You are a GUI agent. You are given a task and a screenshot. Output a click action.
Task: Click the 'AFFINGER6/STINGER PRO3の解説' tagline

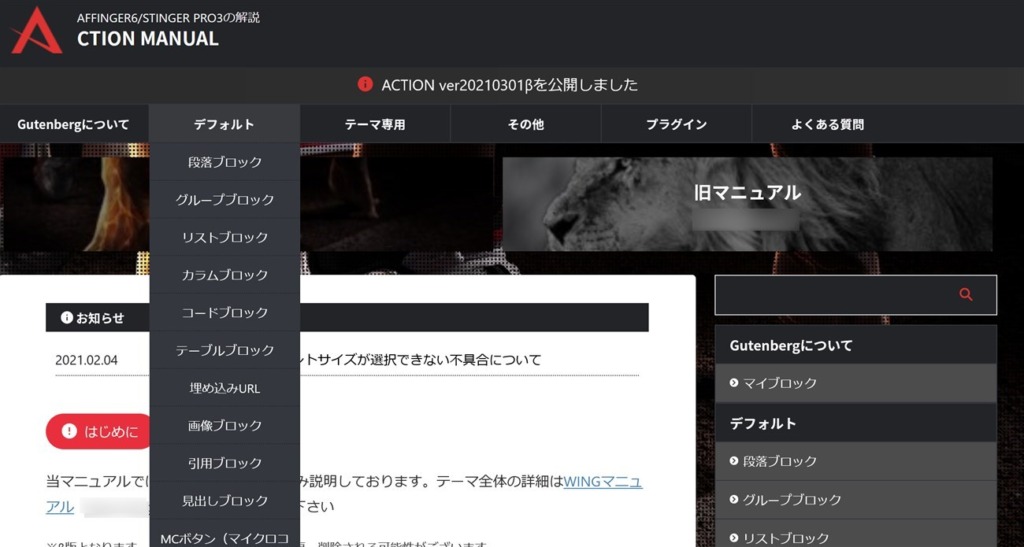point(168,18)
